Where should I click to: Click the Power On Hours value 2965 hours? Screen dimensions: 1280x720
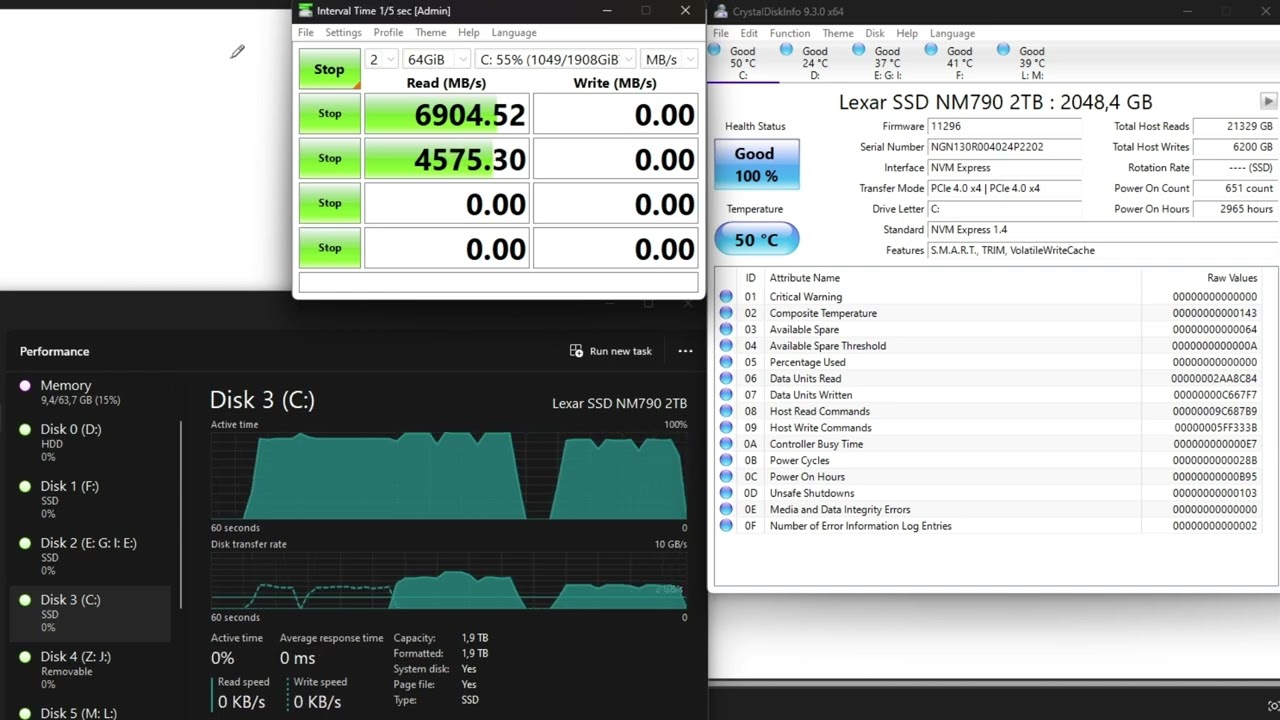coord(1236,209)
